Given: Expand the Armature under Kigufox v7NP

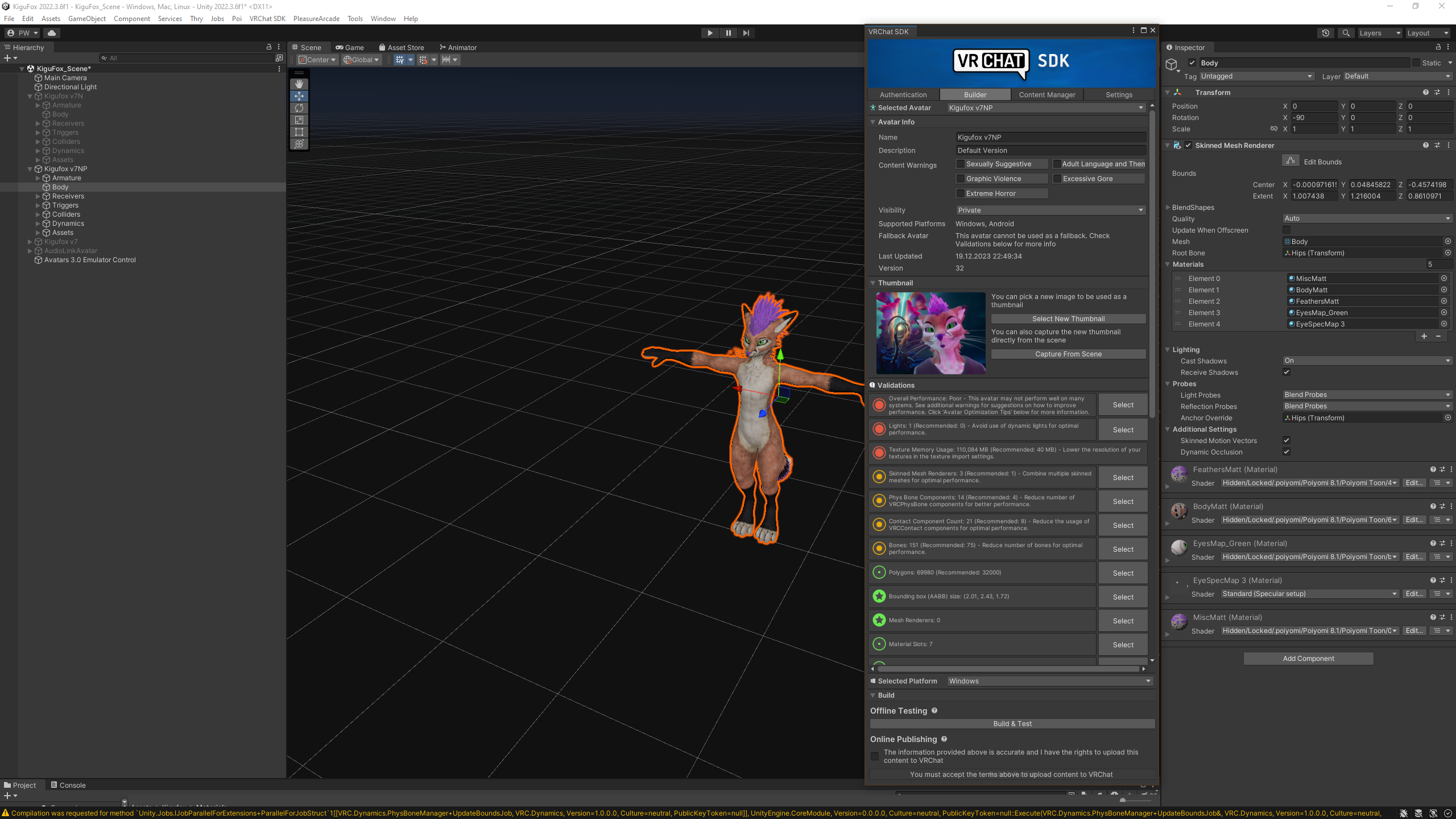Looking at the screenshot, I should (x=38, y=178).
